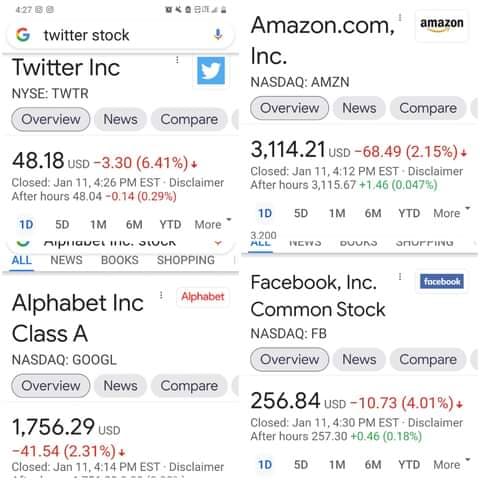The width and height of the screenshot is (480, 480).
Task: Open three-dot menu beside Twitter Inc
Action: (177, 60)
